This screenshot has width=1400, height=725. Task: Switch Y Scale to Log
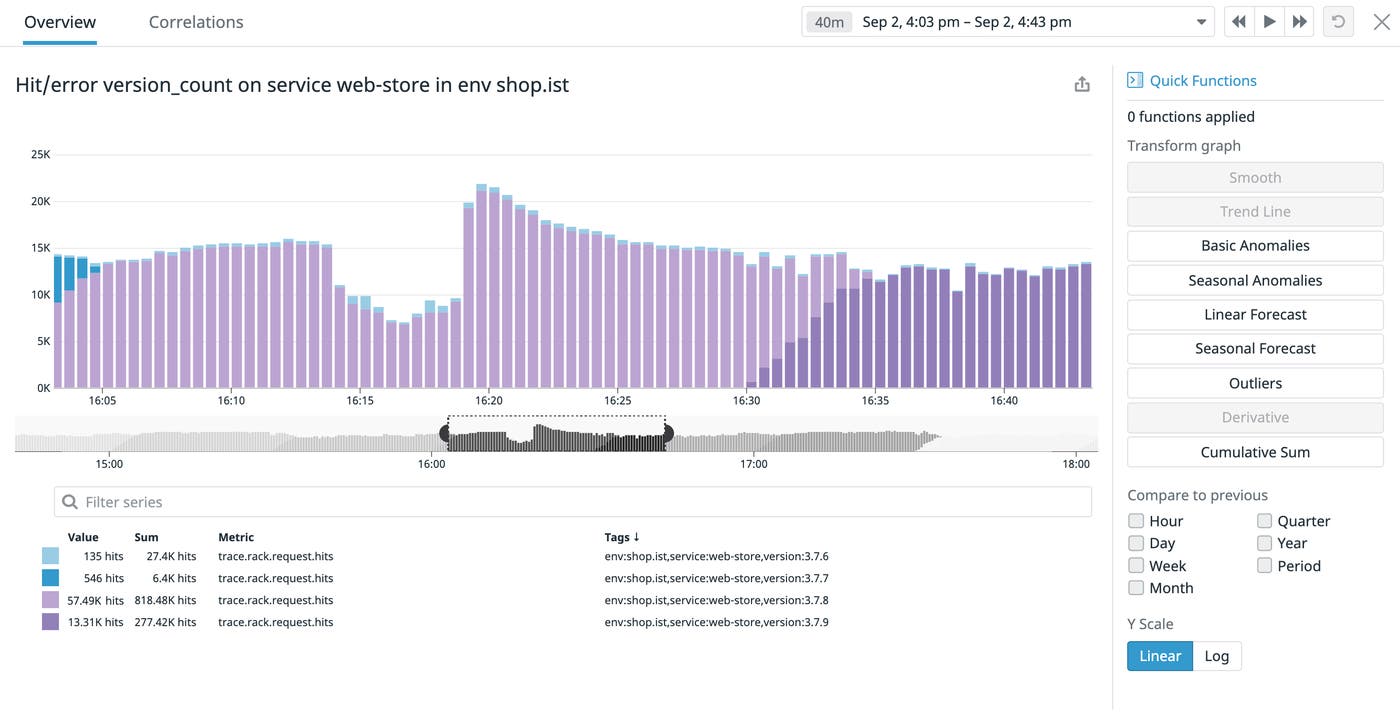tap(1216, 656)
